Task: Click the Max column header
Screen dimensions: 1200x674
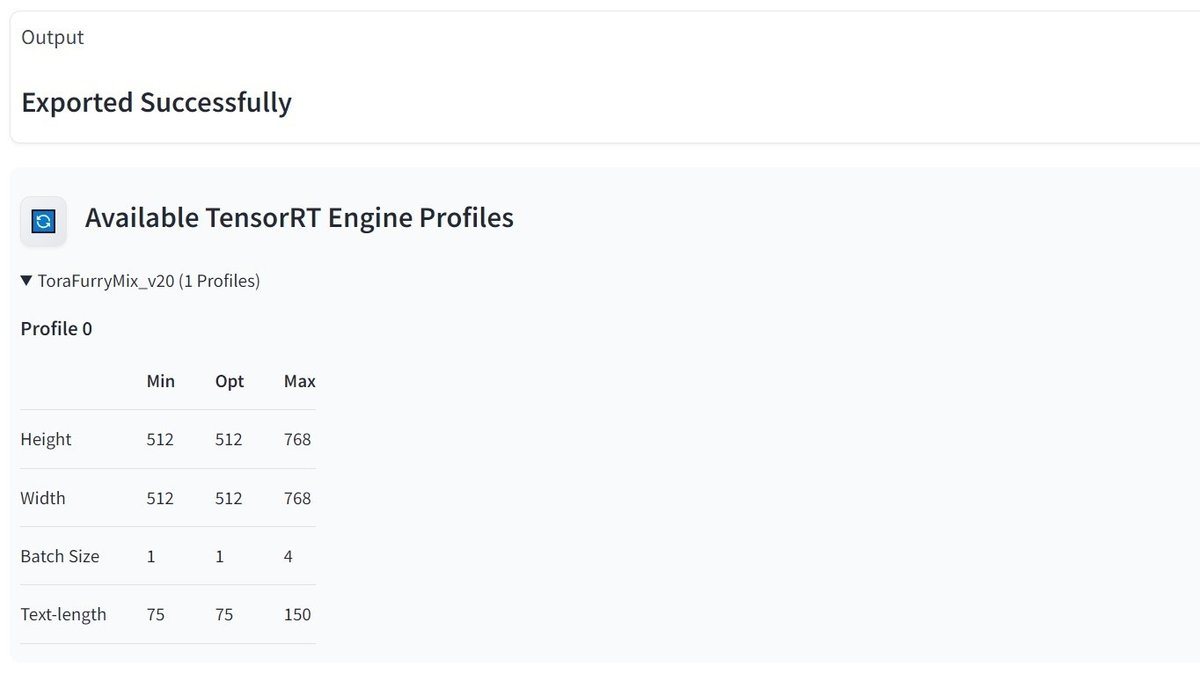Action: (x=299, y=381)
